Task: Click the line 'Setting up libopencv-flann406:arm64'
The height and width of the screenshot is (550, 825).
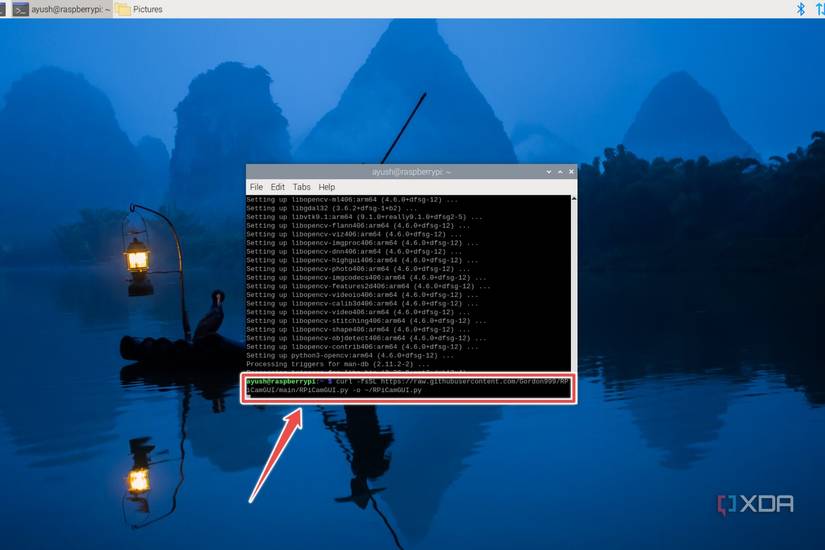Action: click(358, 226)
